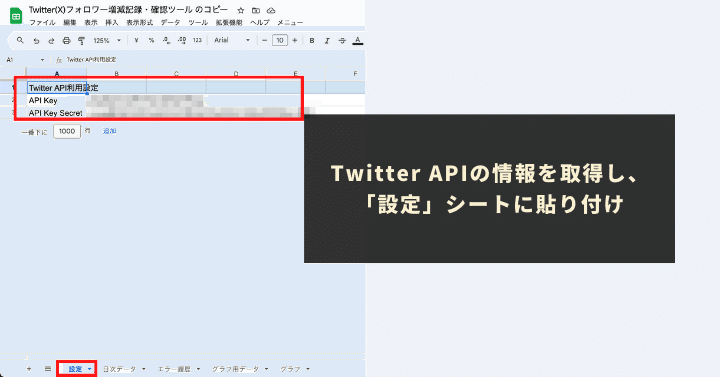Screen dimensions: 720x377
Task: Open the text color picker
Action: pos(357,40)
